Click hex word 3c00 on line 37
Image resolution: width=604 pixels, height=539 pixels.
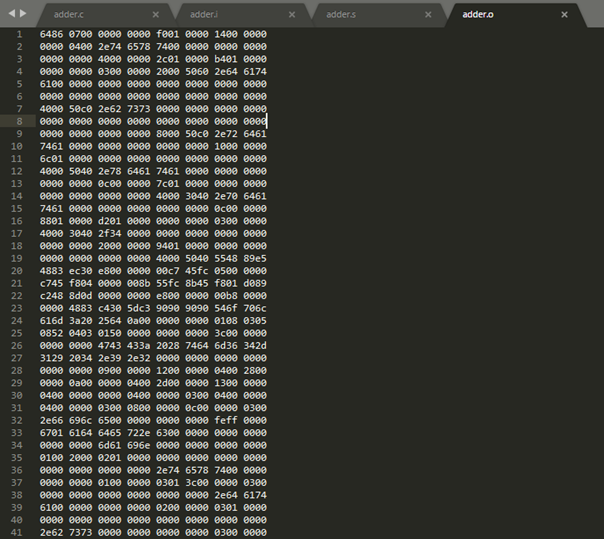(x=197, y=483)
